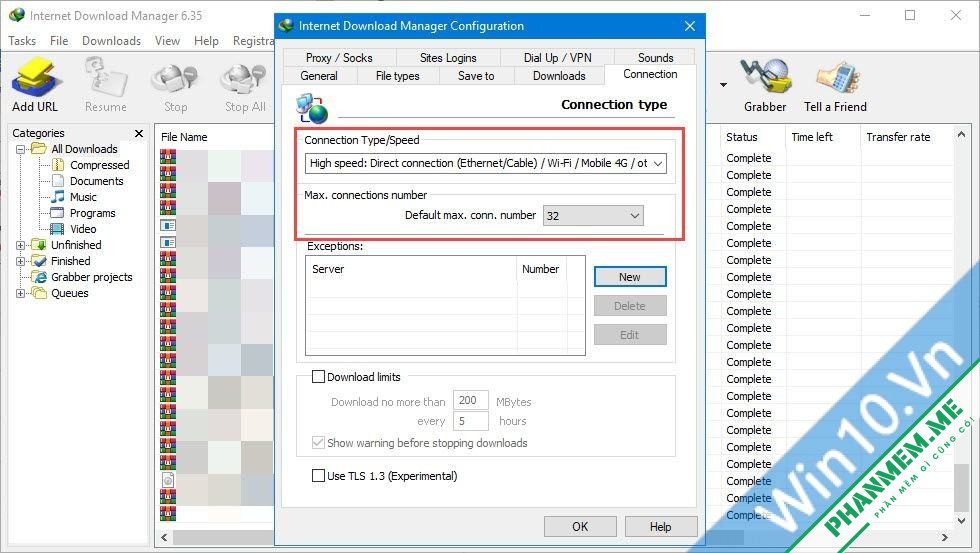This screenshot has width=980, height=553.
Task: Click the Delete exception button
Action: tap(630, 306)
